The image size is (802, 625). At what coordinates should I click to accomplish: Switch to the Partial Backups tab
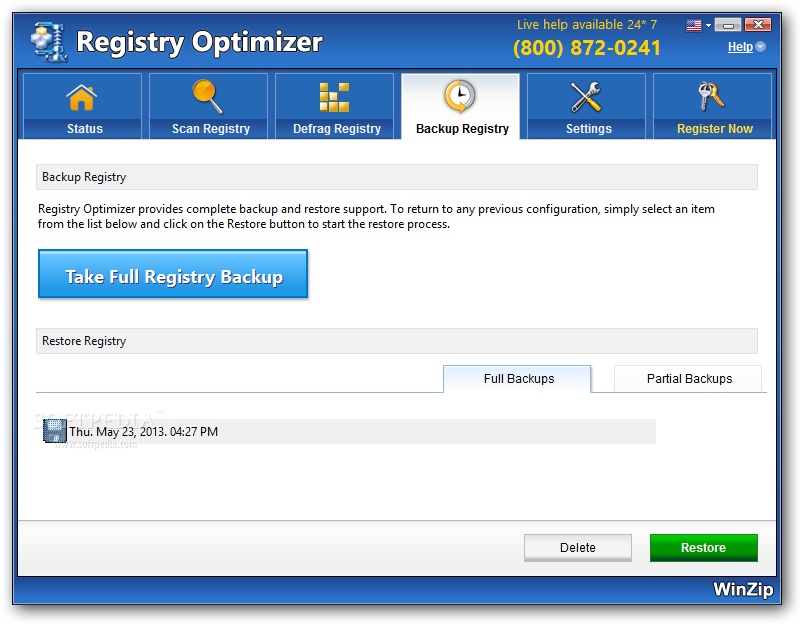coord(688,379)
